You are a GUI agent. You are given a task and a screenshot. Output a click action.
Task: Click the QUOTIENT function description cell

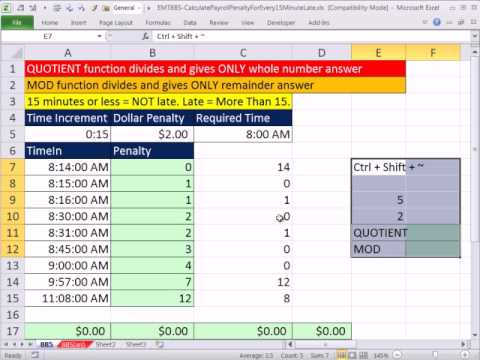tap(215, 69)
